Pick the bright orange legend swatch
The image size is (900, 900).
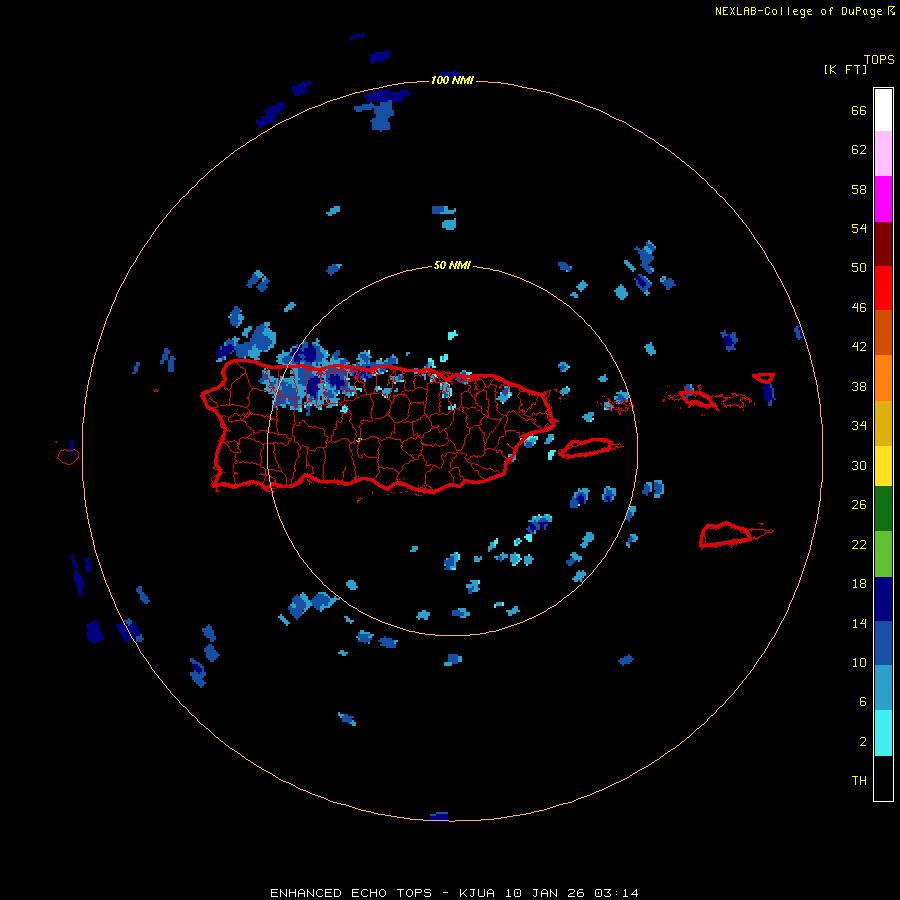(883, 378)
